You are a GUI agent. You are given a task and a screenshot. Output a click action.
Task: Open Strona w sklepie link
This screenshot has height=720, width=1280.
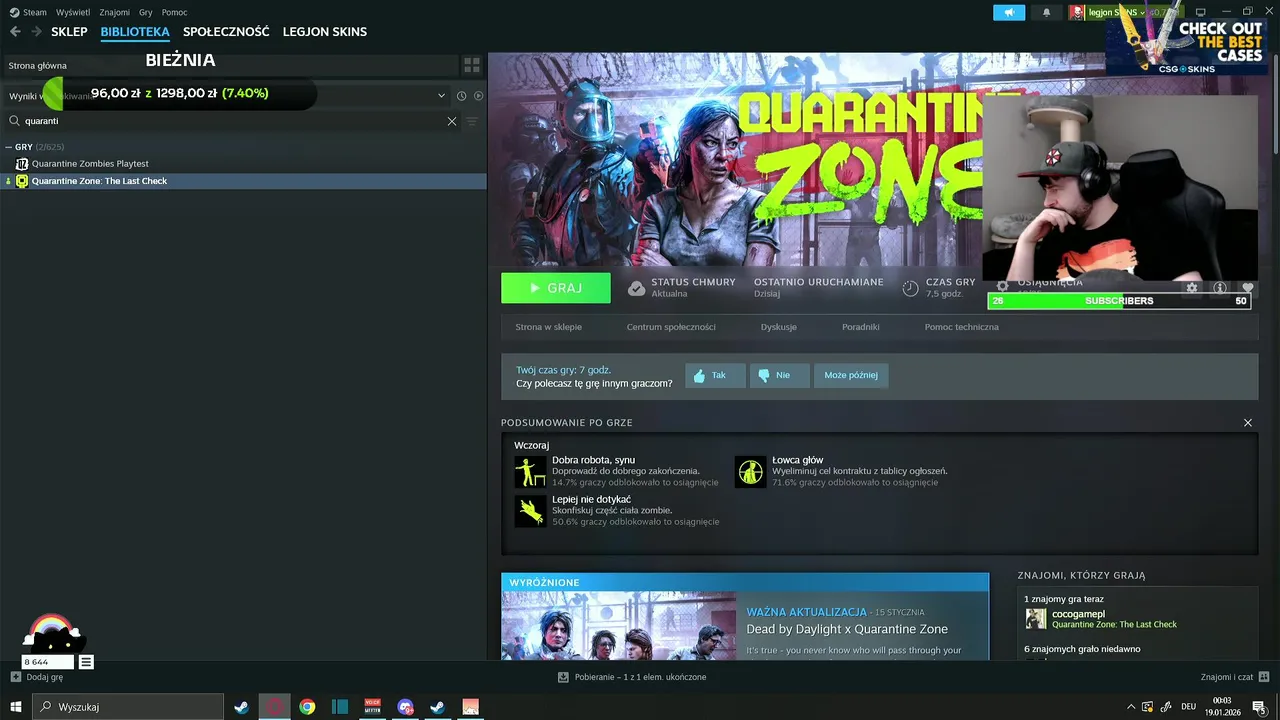[548, 327]
